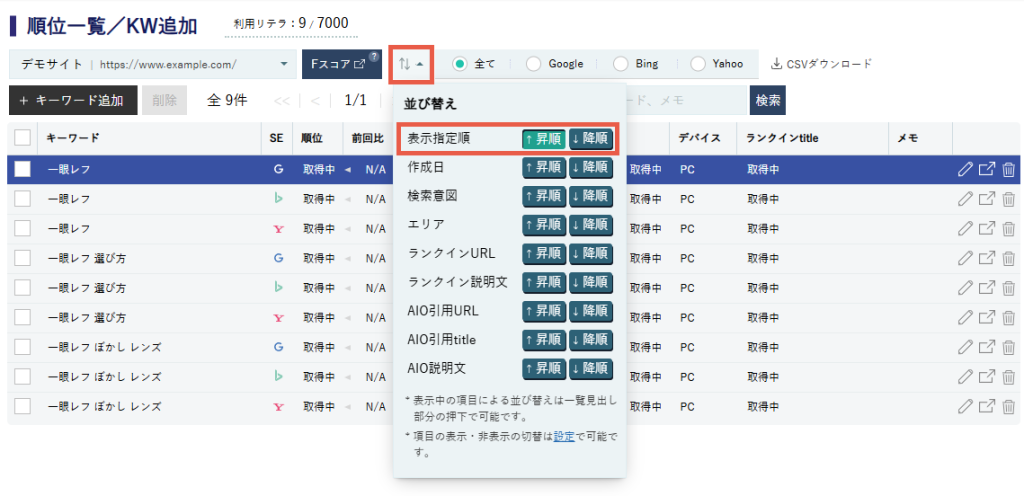Click the pencil edit icon in the first row
This screenshot has height=496, width=1024.
965,170
